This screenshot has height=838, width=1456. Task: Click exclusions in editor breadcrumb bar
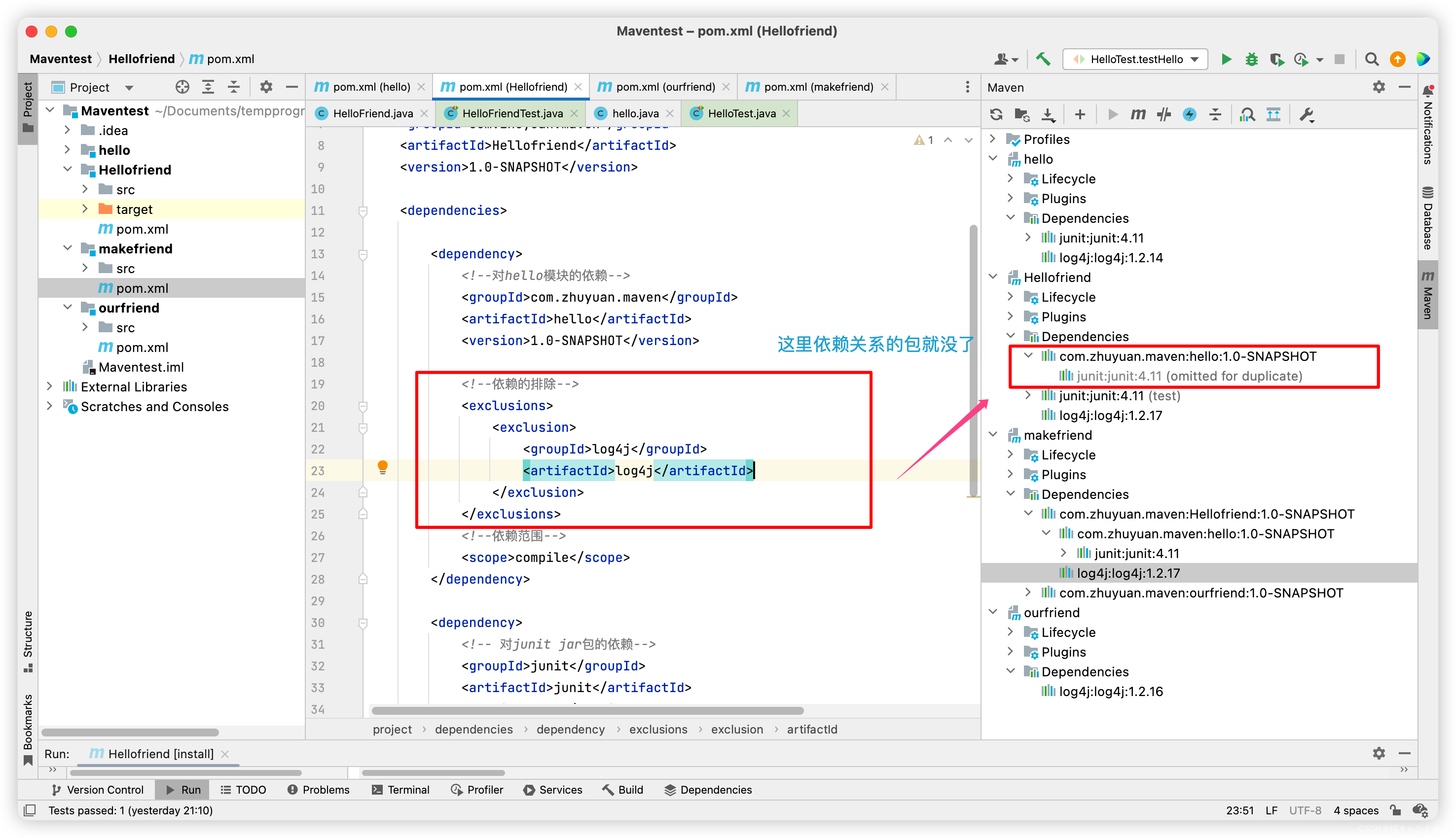(x=658, y=729)
